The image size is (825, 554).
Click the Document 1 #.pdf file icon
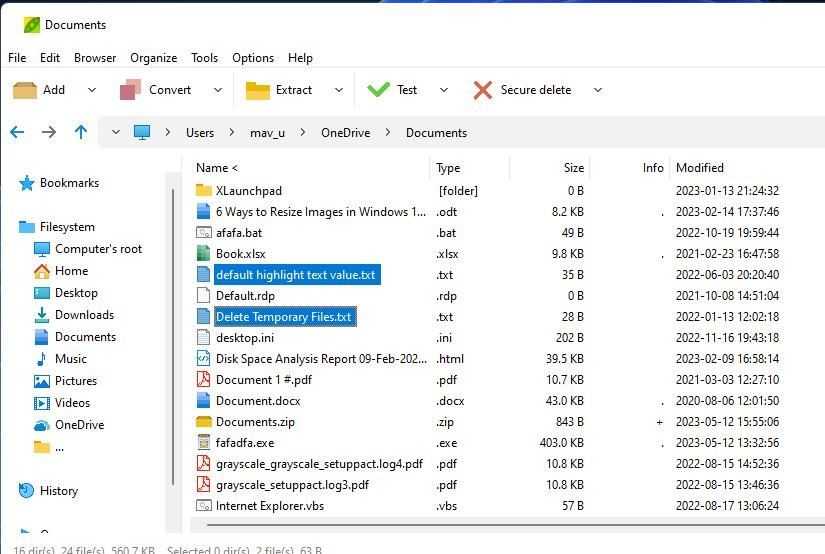pyautogui.click(x=204, y=379)
